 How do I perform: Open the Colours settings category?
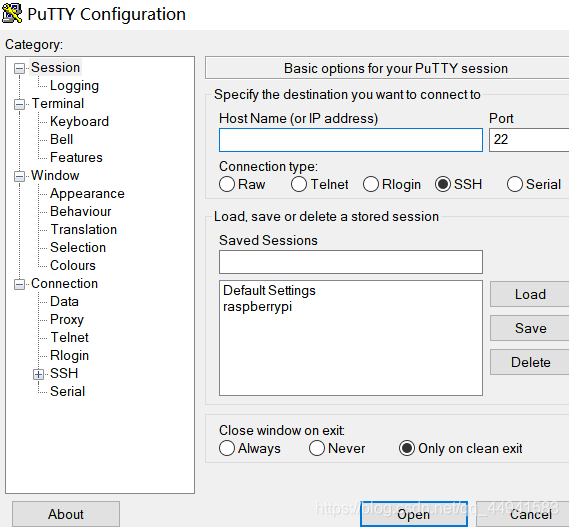click(73, 265)
